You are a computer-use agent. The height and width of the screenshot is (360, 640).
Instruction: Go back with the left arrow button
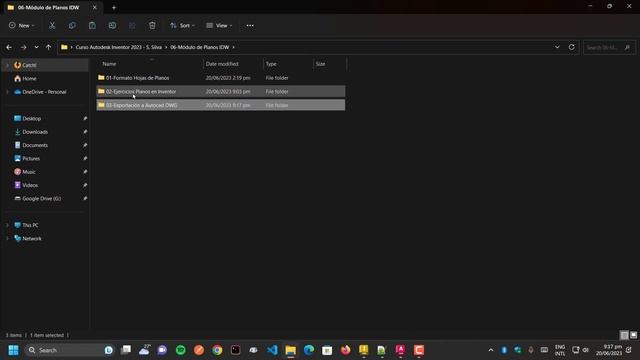coord(9,47)
